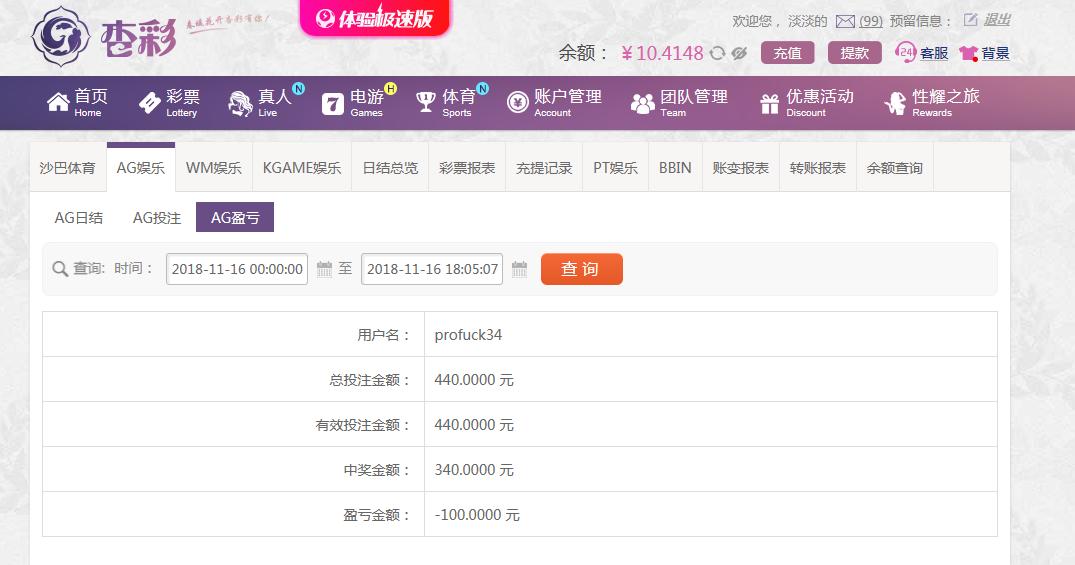Open the 充提记录 tab
This screenshot has width=1075, height=565.
(x=544, y=168)
